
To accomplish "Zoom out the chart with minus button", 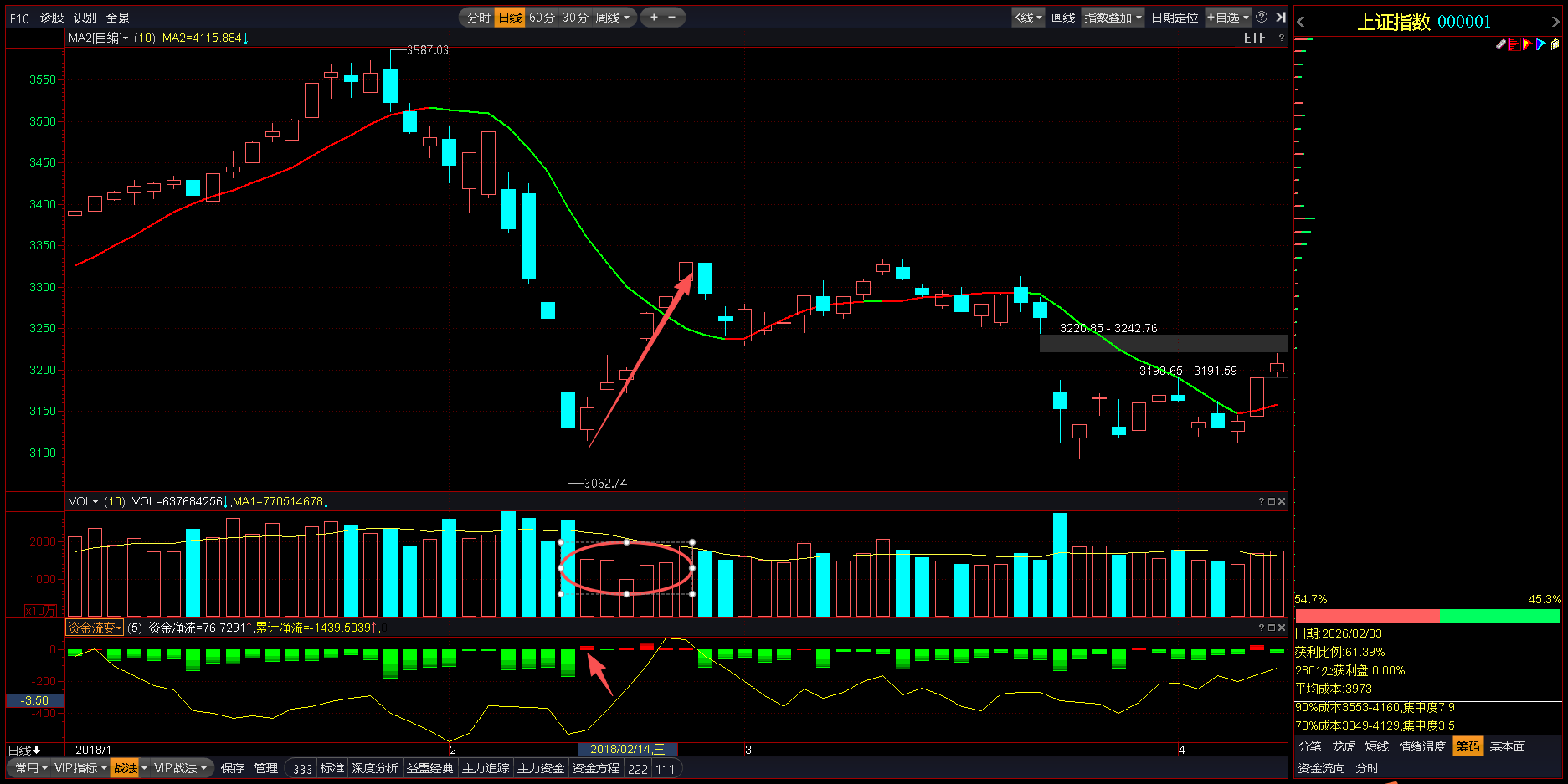I will coord(672,17).
